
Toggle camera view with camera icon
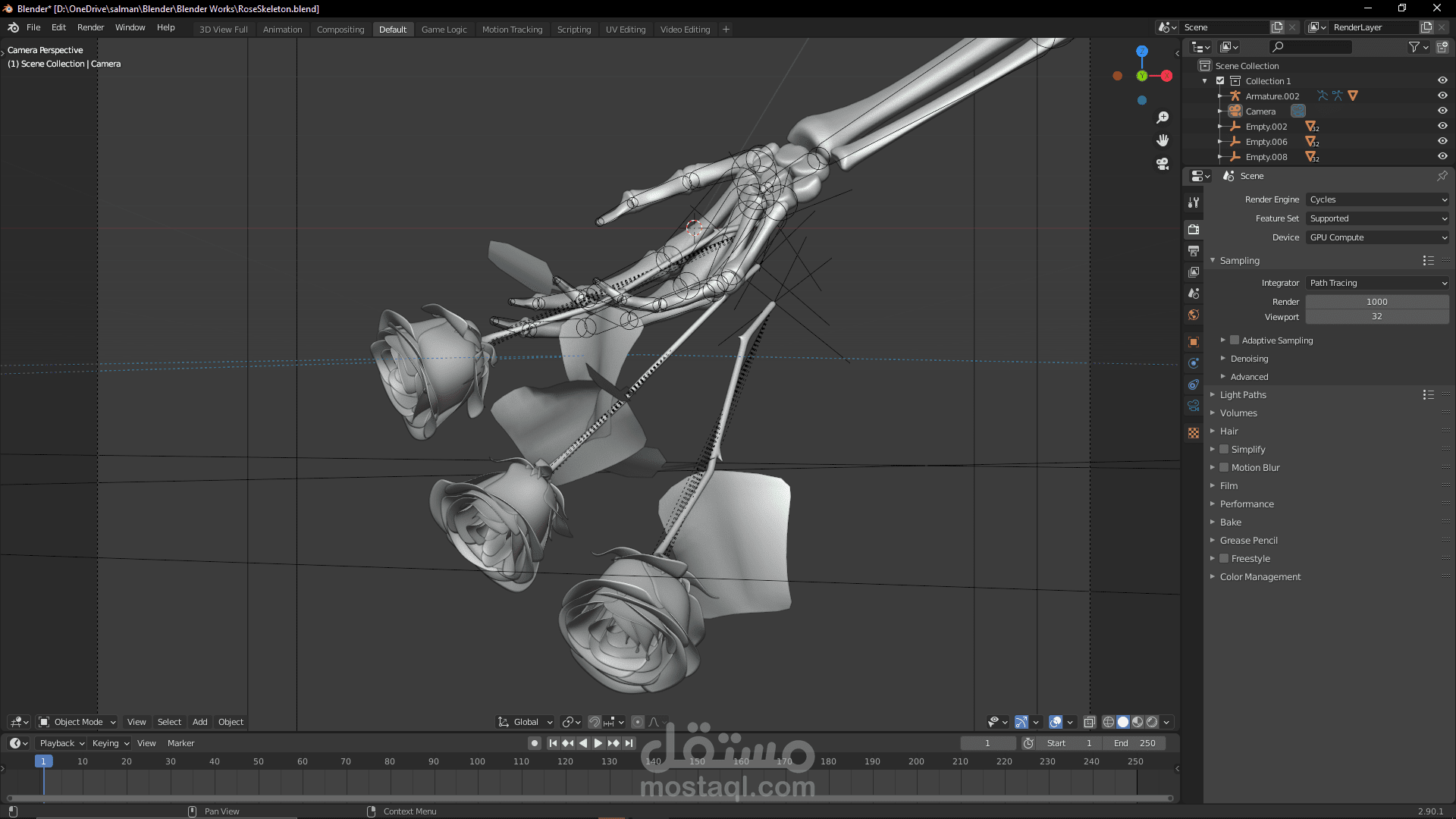pos(1163,164)
